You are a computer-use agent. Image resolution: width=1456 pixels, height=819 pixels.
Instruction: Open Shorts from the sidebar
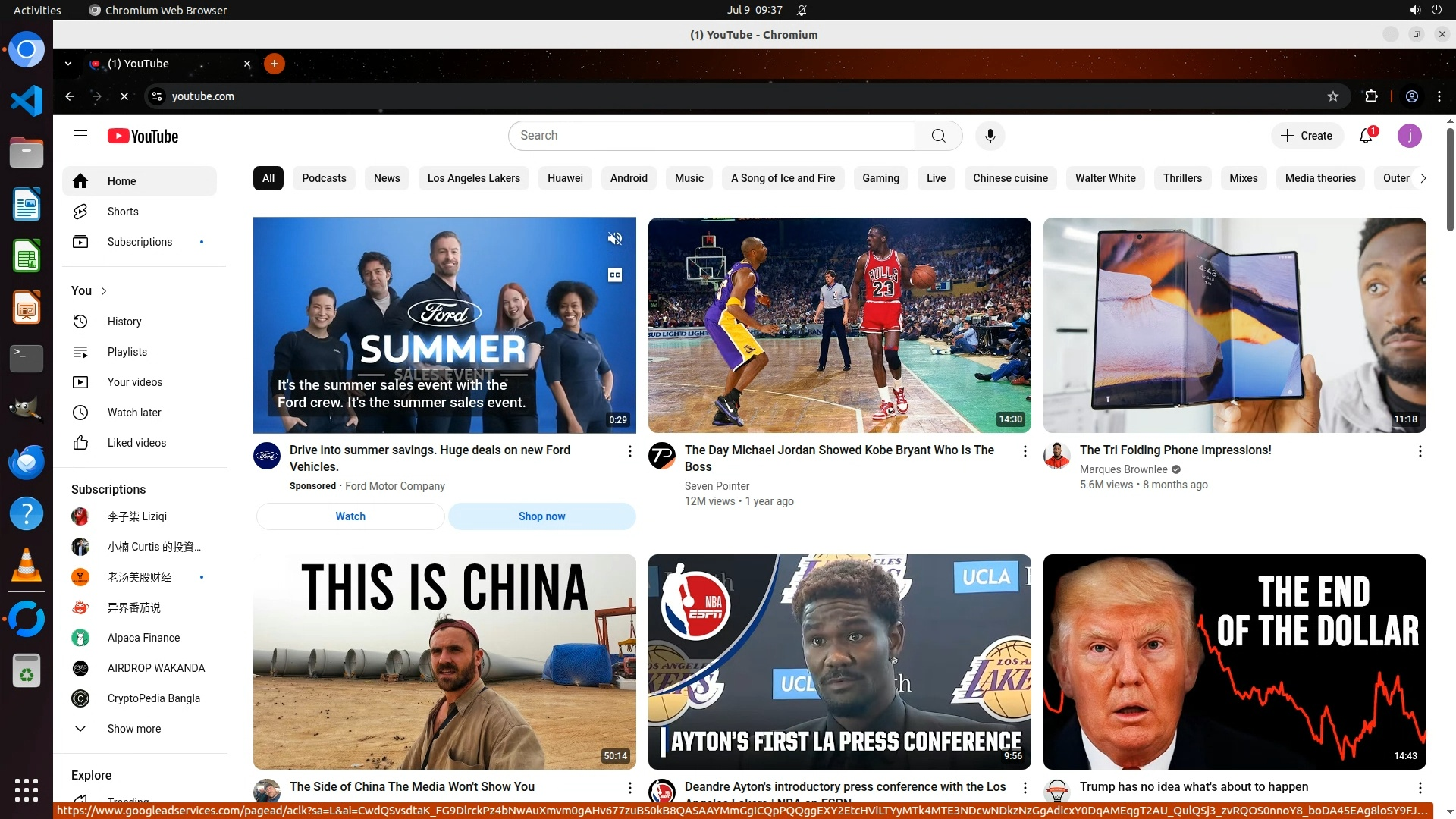pos(122,212)
